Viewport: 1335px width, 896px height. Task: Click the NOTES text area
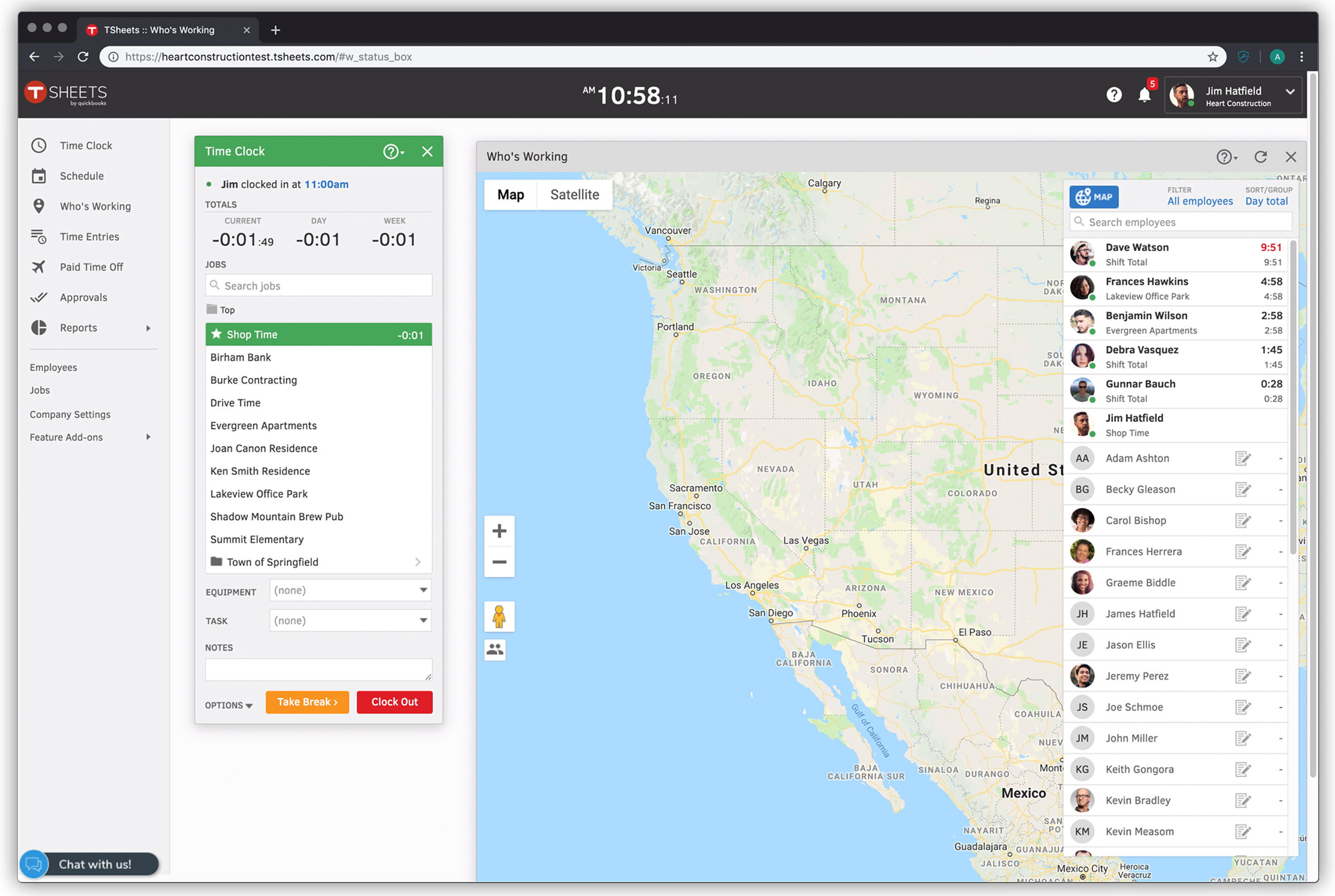(318, 670)
